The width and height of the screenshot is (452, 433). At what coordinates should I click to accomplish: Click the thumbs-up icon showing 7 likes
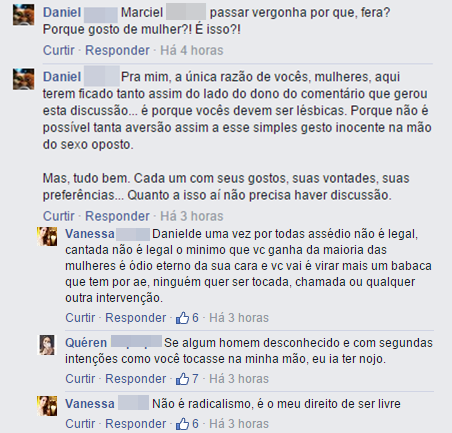pos(182,379)
